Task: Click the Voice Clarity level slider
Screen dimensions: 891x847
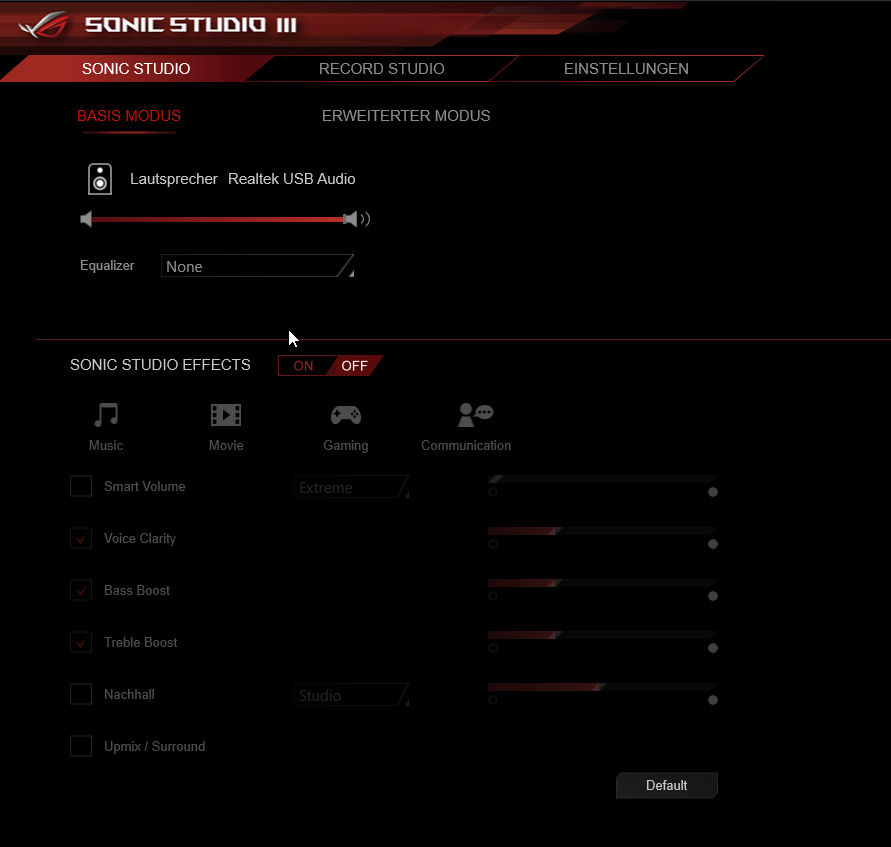Action: coord(602,531)
